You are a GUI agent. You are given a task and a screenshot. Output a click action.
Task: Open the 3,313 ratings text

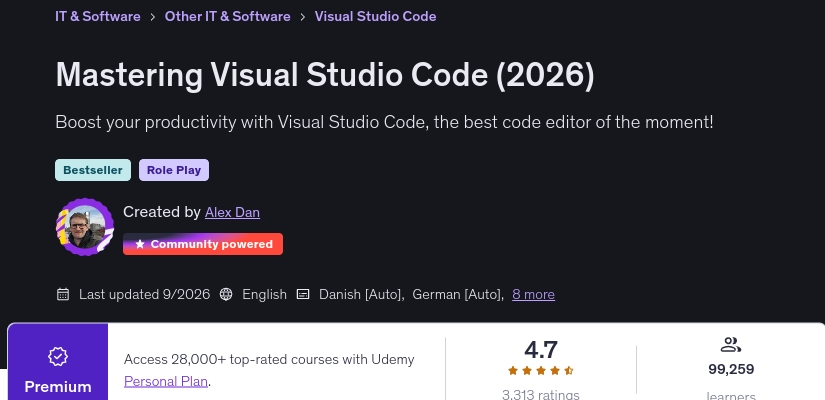tap(540, 395)
